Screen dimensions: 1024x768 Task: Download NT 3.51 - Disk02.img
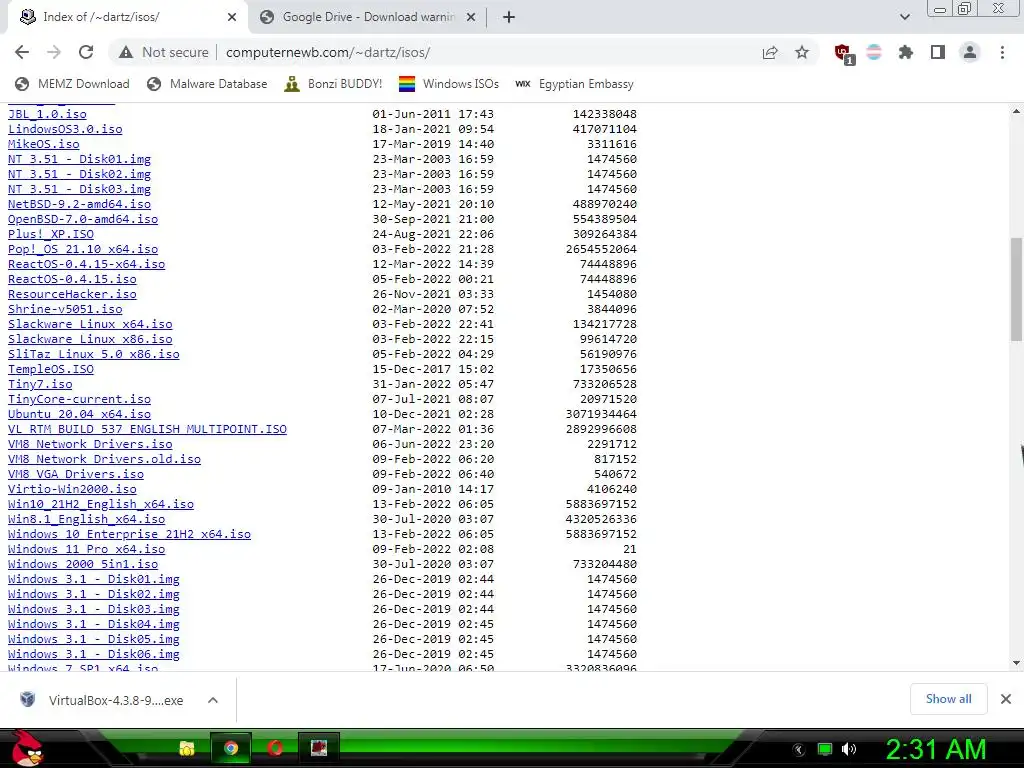click(79, 174)
